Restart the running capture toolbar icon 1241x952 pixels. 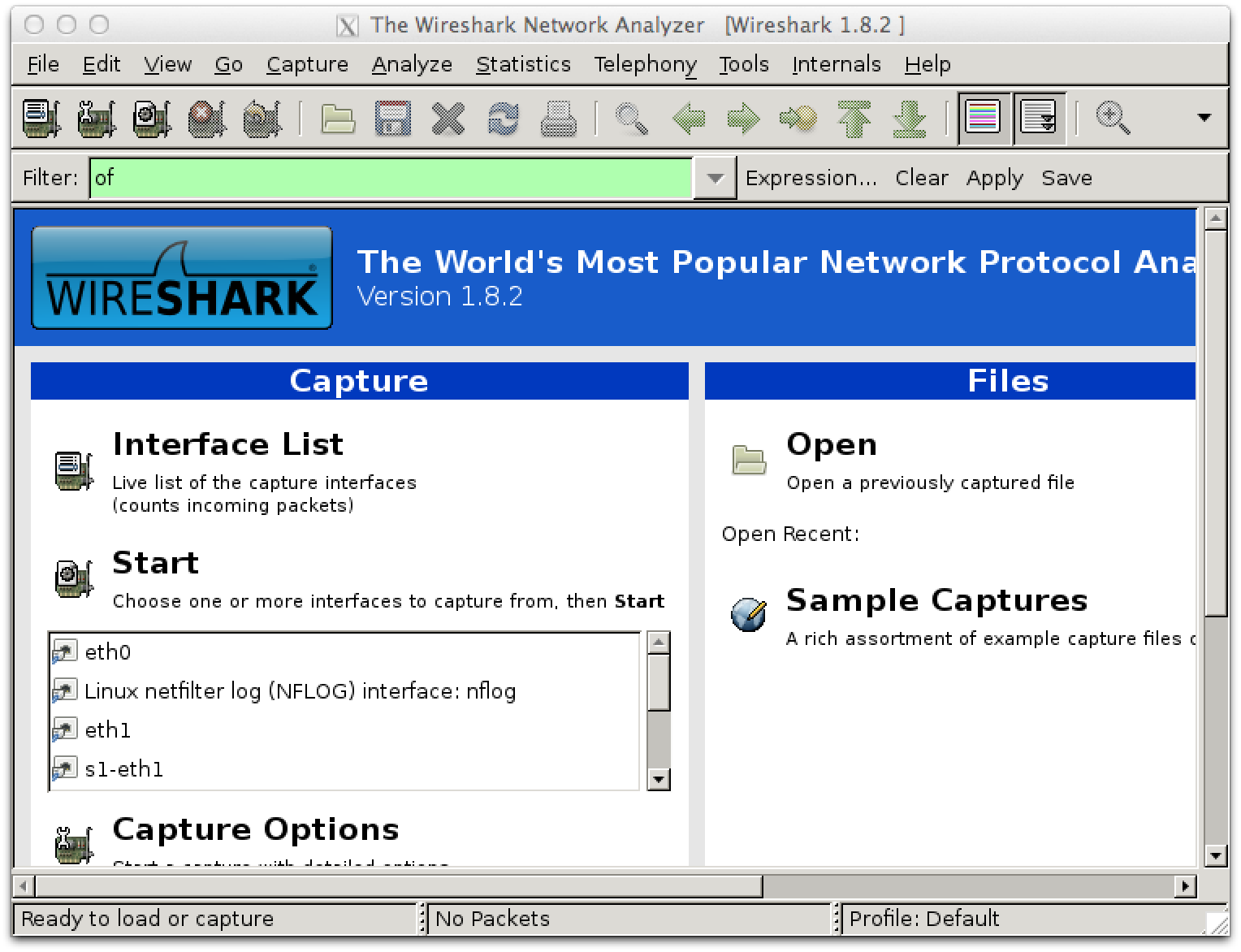(262, 119)
